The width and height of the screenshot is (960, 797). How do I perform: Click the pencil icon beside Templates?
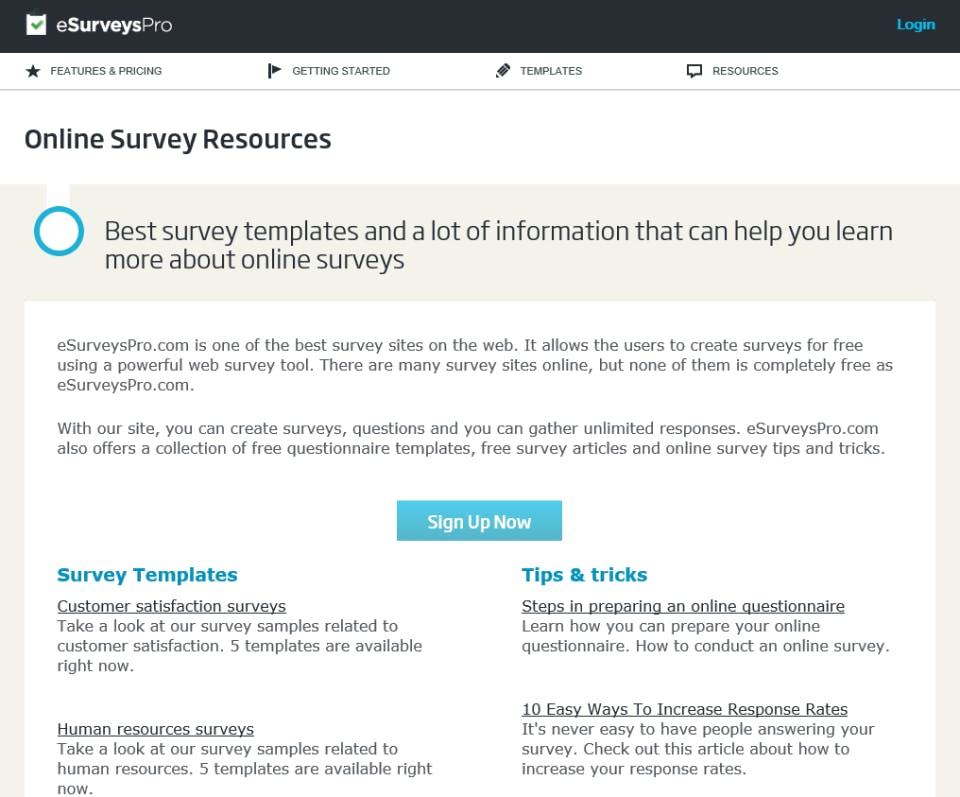[503, 71]
